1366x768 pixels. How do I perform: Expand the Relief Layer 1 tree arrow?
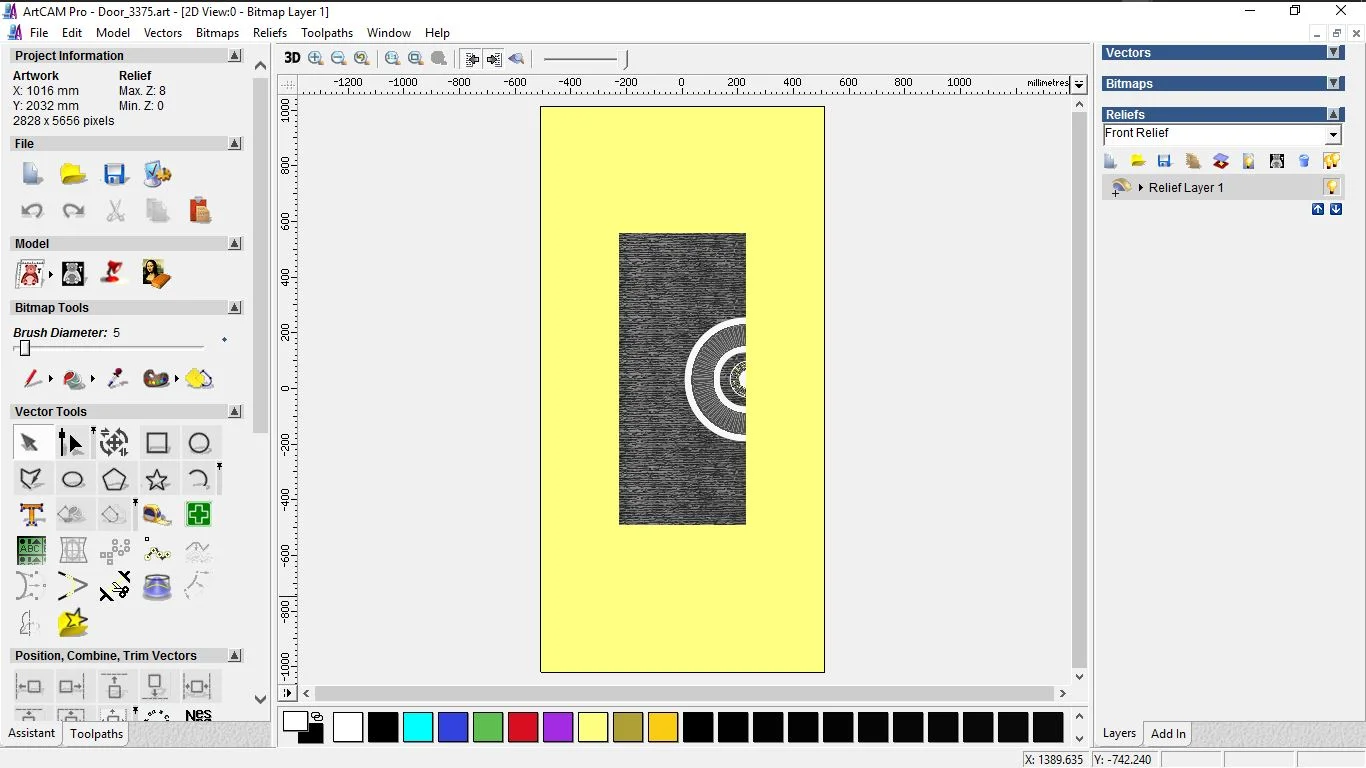pos(1140,188)
